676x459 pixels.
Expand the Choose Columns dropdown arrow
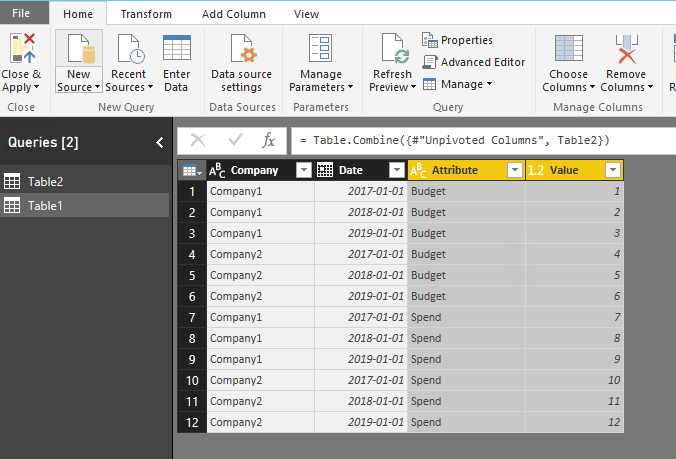pos(592,87)
